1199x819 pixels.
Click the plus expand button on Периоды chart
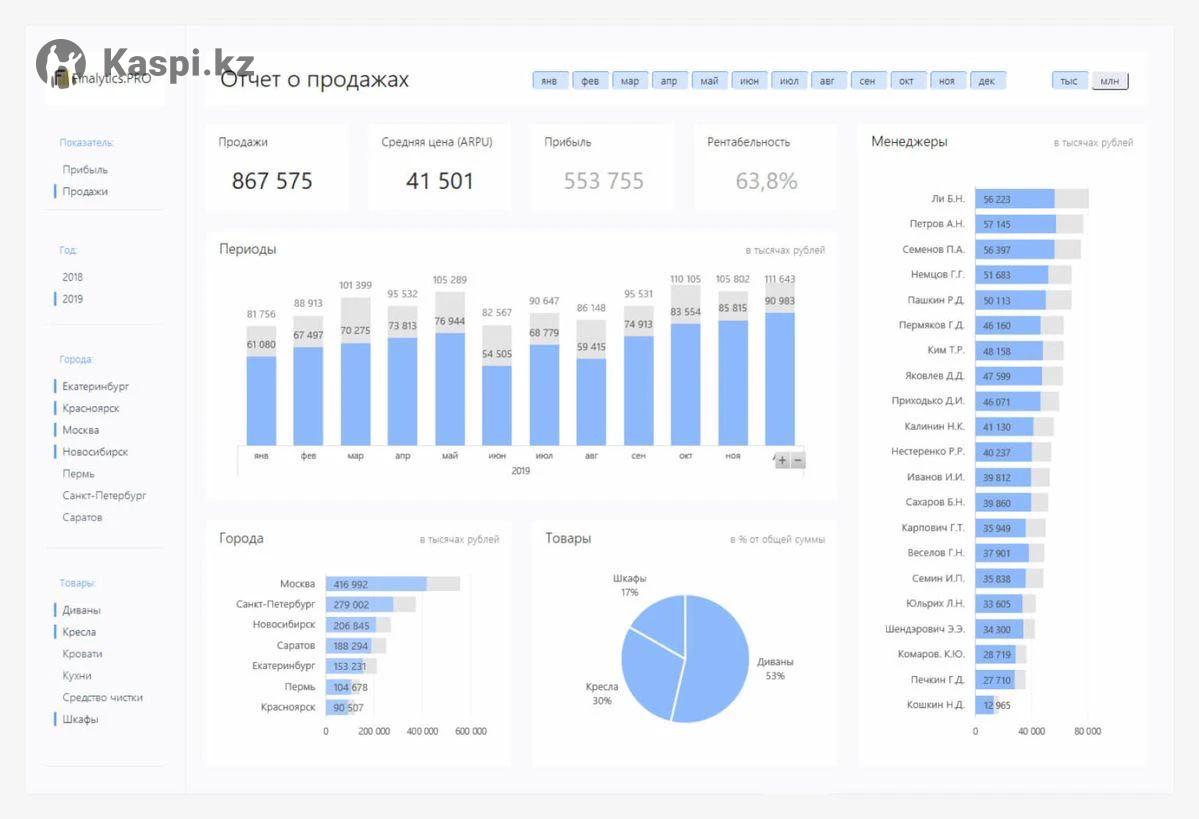click(782, 461)
